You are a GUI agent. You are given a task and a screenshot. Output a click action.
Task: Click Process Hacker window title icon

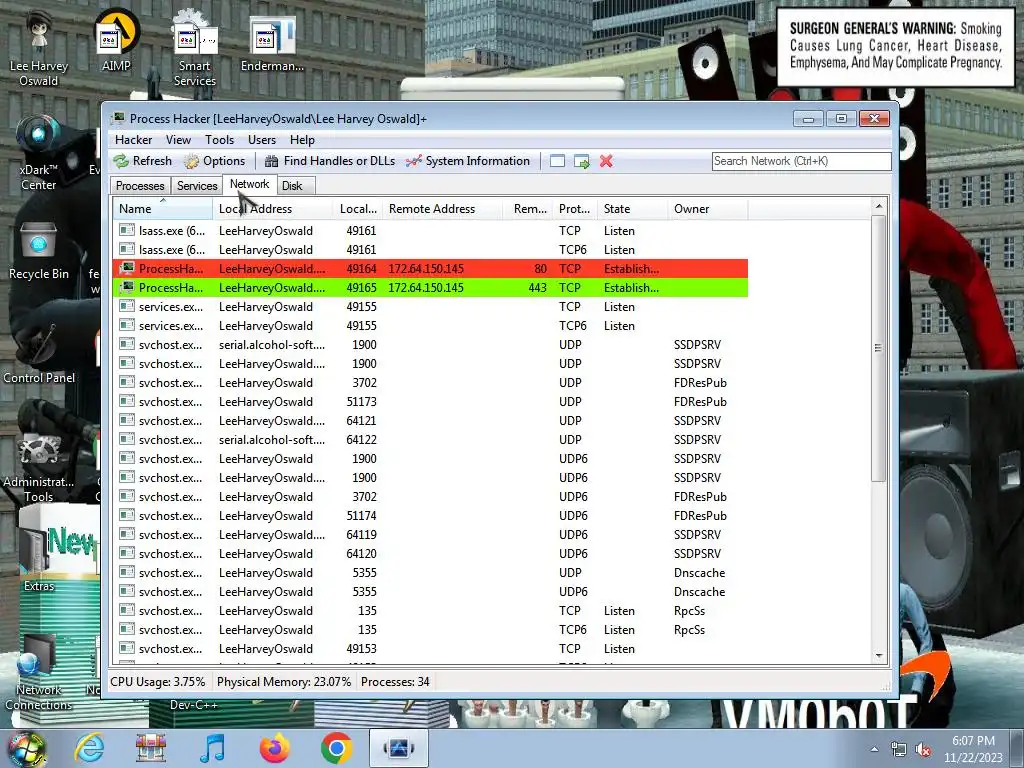click(x=118, y=118)
